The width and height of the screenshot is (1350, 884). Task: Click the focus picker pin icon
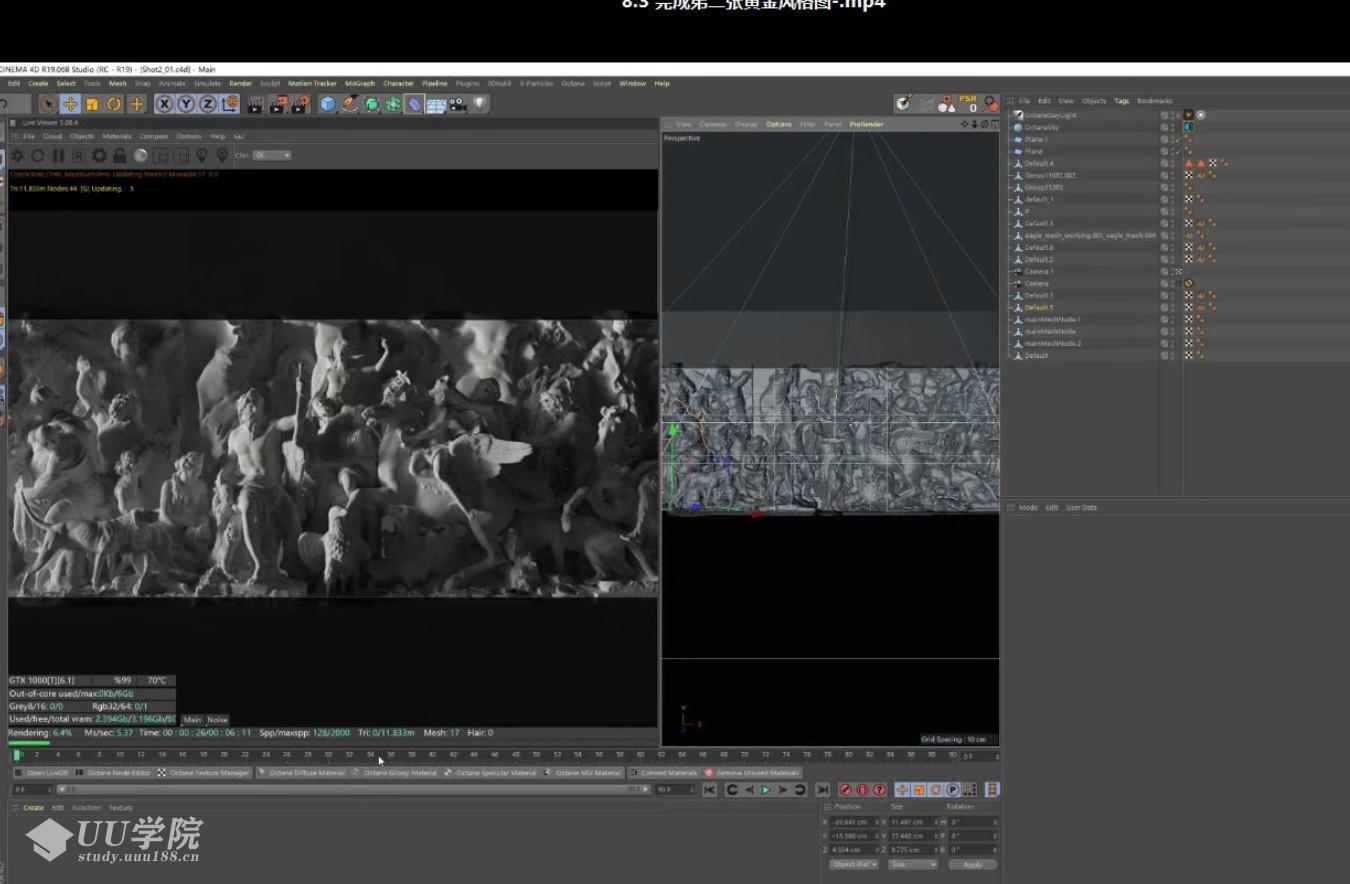click(x=202, y=156)
